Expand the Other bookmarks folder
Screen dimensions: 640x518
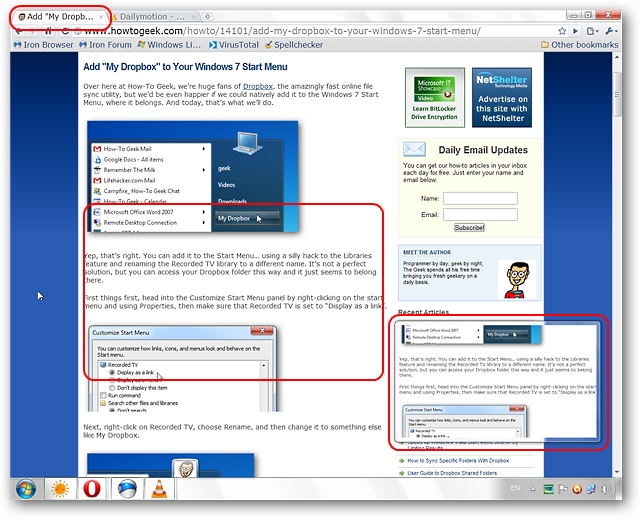tap(579, 45)
